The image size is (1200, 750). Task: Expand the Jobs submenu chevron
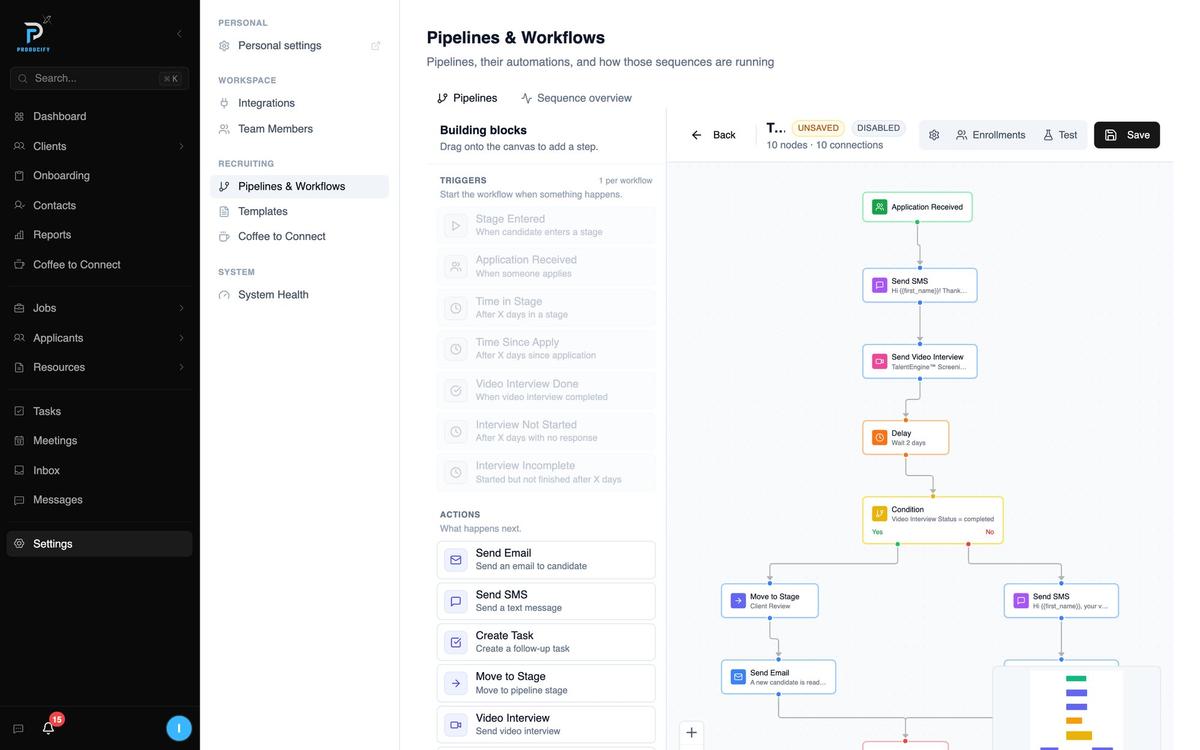point(181,308)
